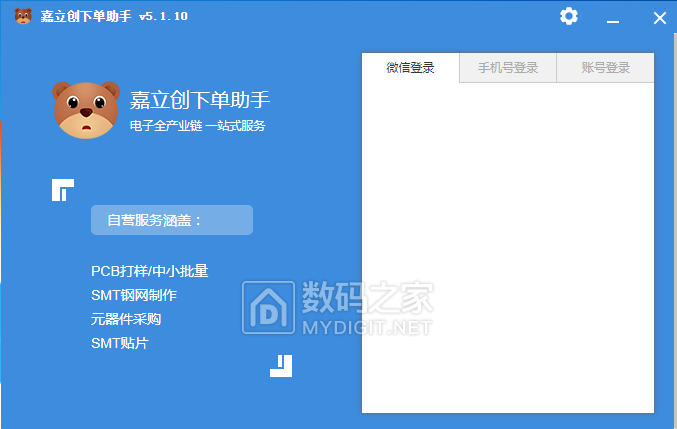Click the 自营服务涵盖 label box
The width and height of the screenshot is (677, 429).
(172, 220)
